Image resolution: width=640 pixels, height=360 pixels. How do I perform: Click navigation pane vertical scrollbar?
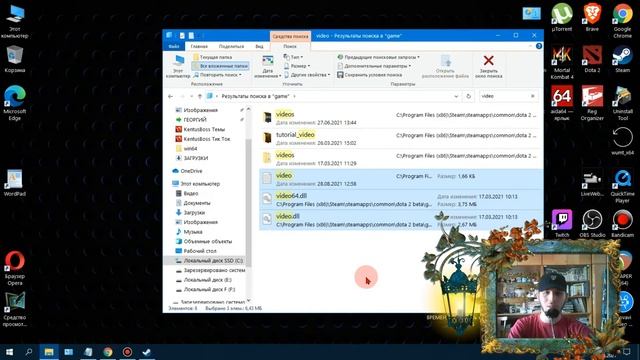point(248,204)
